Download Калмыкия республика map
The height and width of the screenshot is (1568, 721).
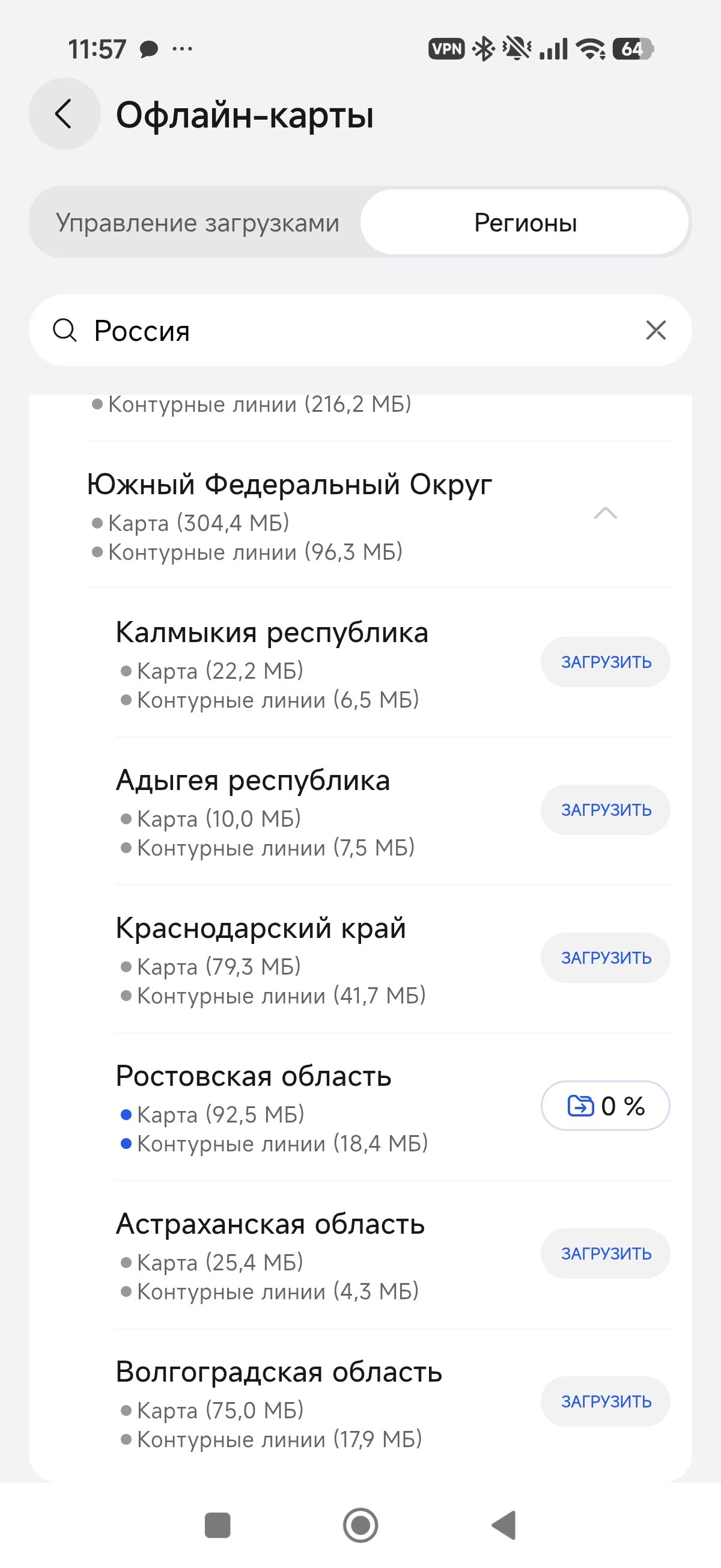pyautogui.click(x=606, y=663)
